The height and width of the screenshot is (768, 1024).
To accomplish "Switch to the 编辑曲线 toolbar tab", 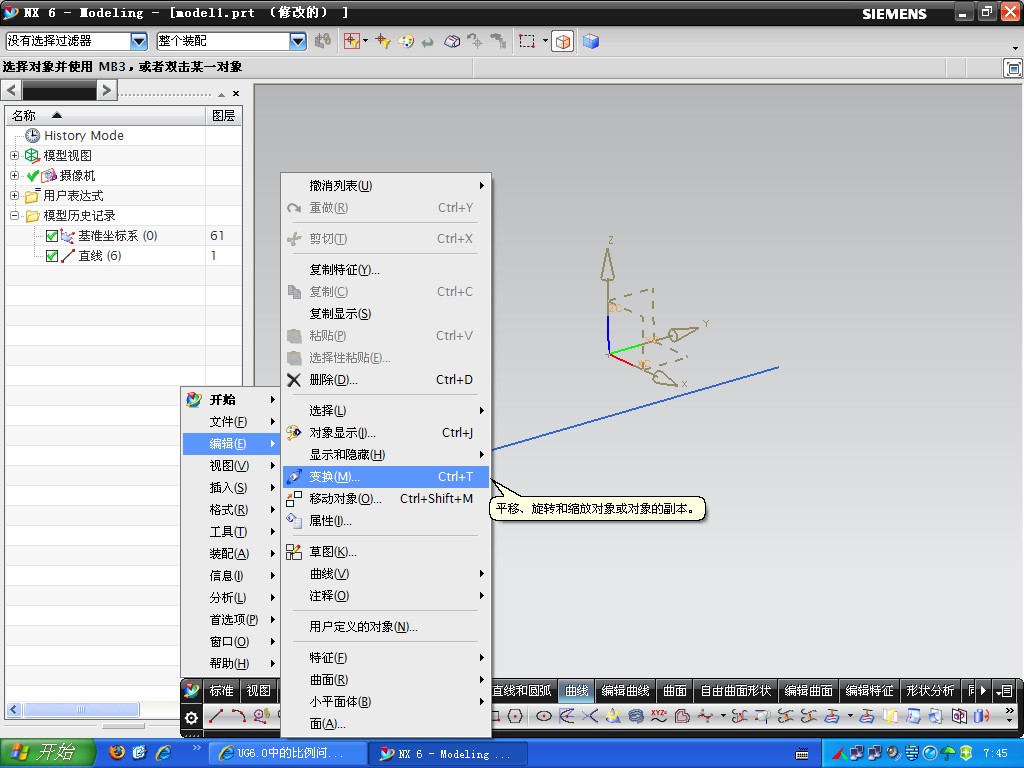I will (x=625, y=690).
